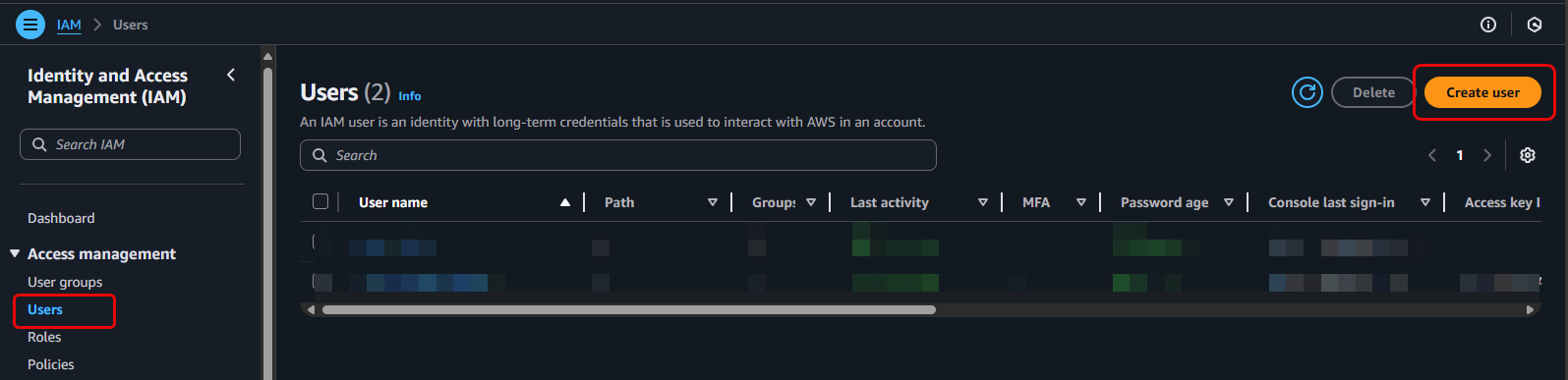Click the Console last sign-in header text

click(x=1331, y=202)
